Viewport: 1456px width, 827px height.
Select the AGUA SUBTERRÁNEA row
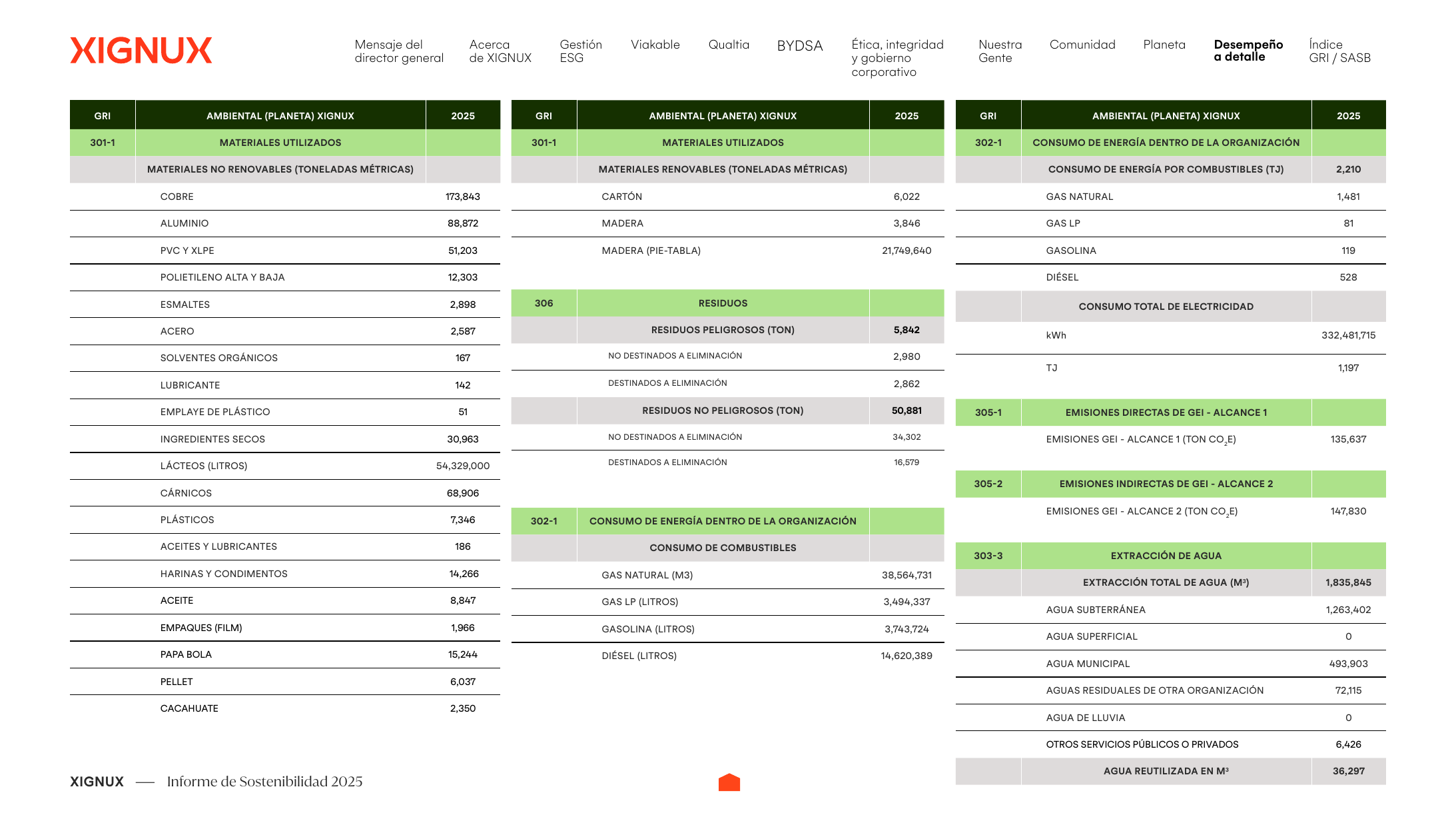click(x=1170, y=610)
